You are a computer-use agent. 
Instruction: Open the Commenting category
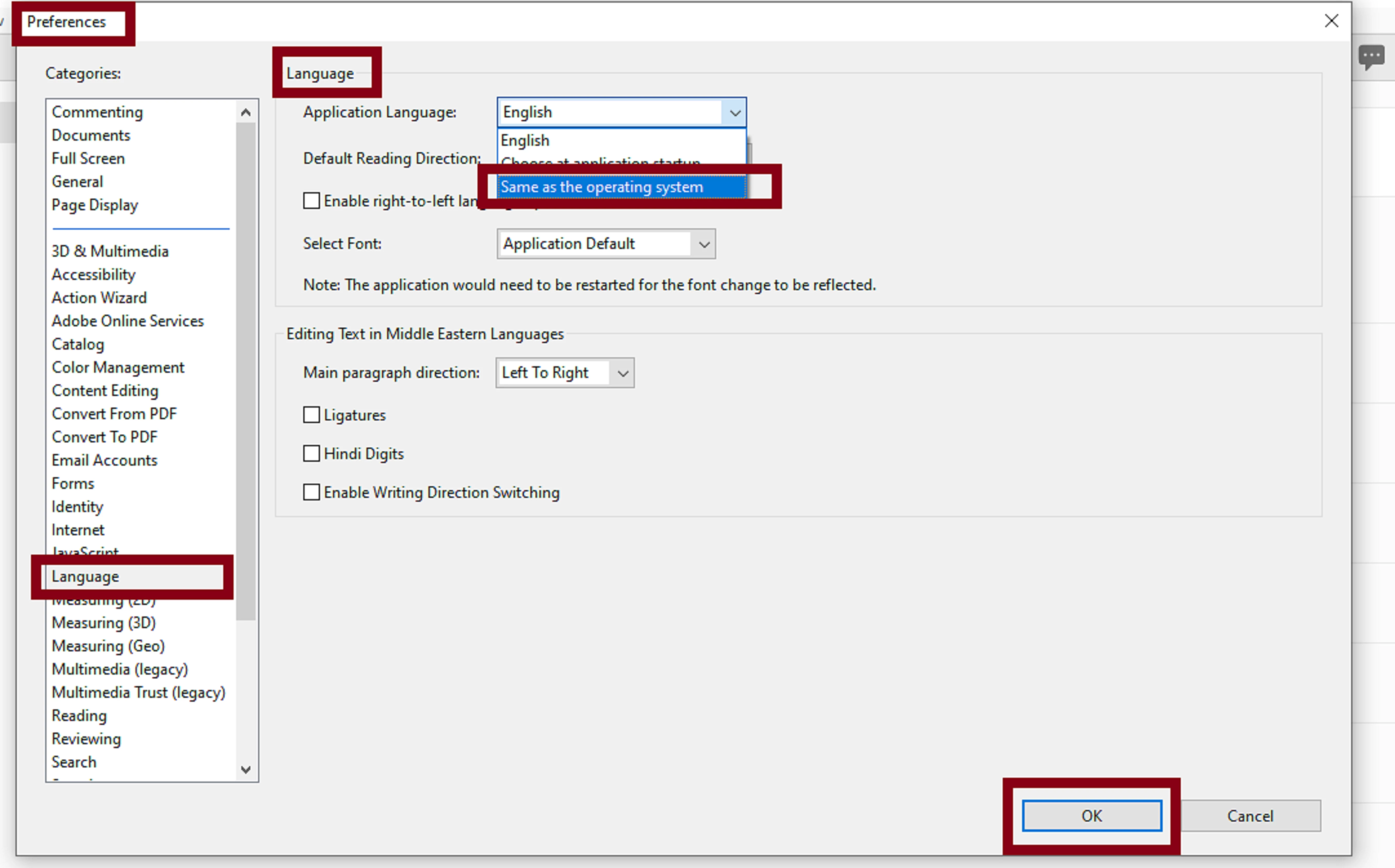point(97,112)
